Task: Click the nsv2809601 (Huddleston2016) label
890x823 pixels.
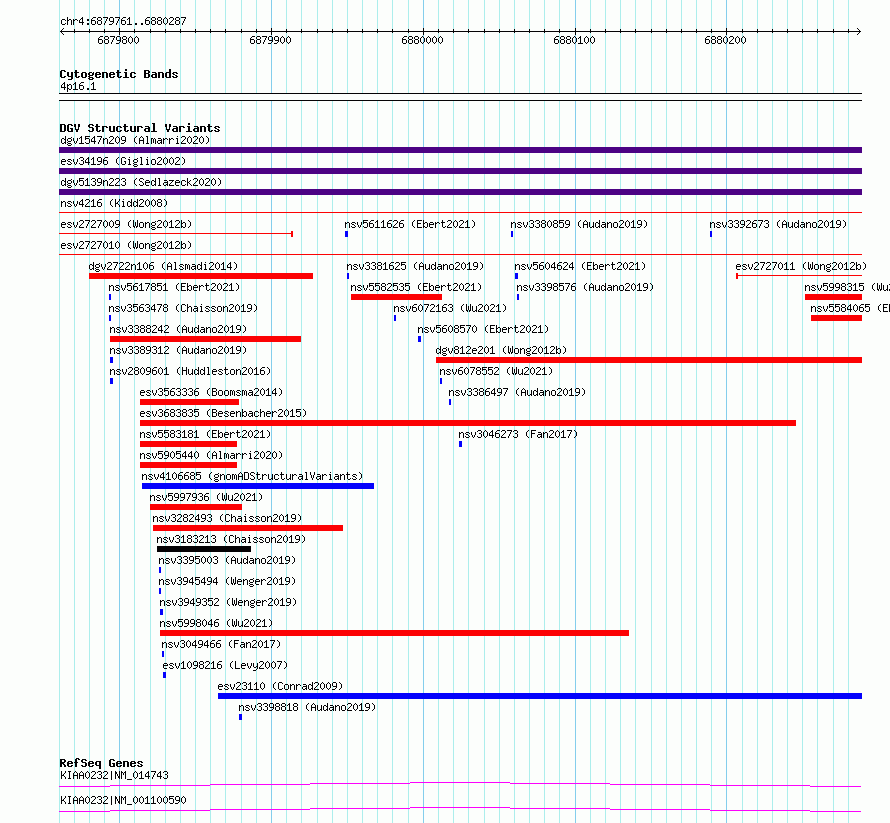Action: pyautogui.click(x=190, y=371)
